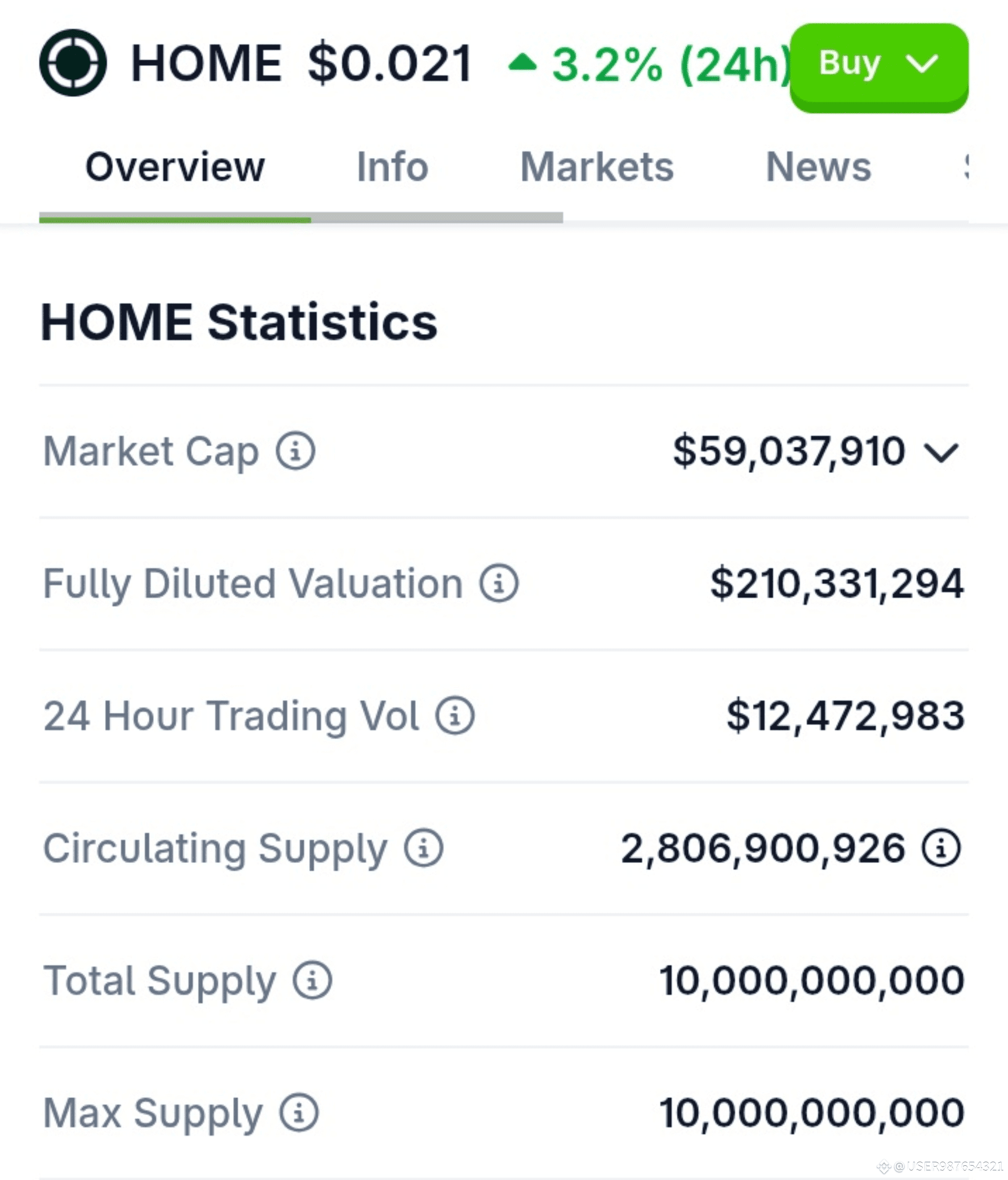Image resolution: width=1008 pixels, height=1180 pixels.
Task: Open the Buy dropdown arrow
Action: (921, 63)
